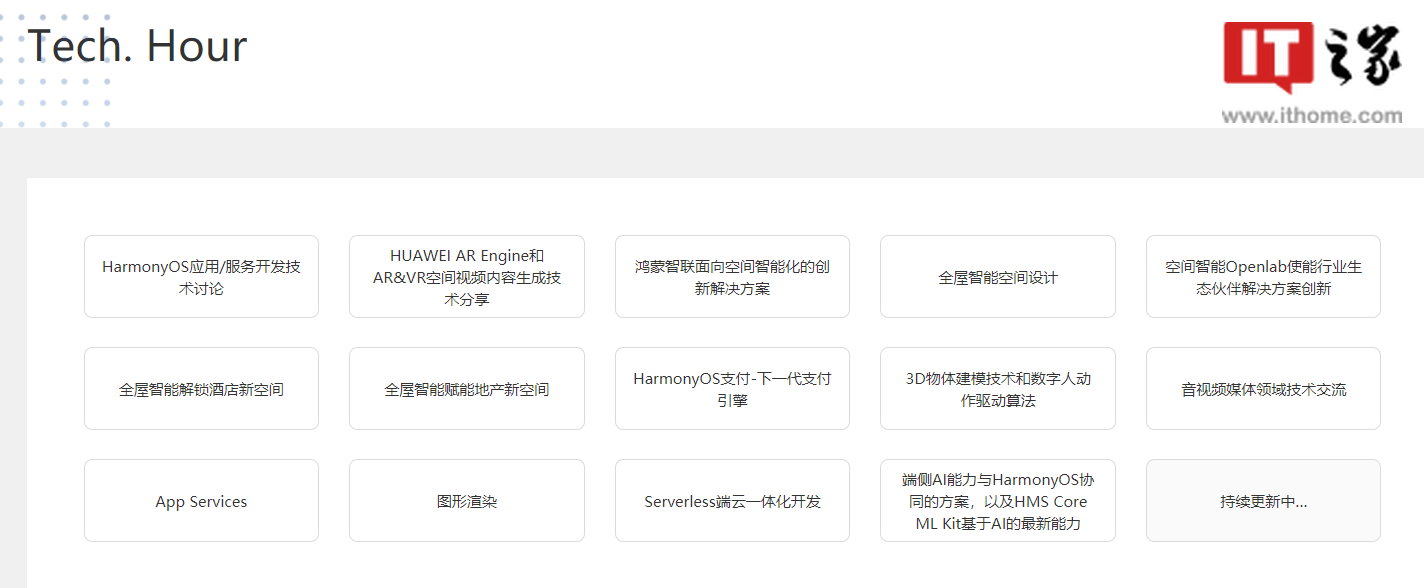Select 全屋智能解锁酒店新空间 card
This screenshot has height=588, width=1424.
(201, 389)
